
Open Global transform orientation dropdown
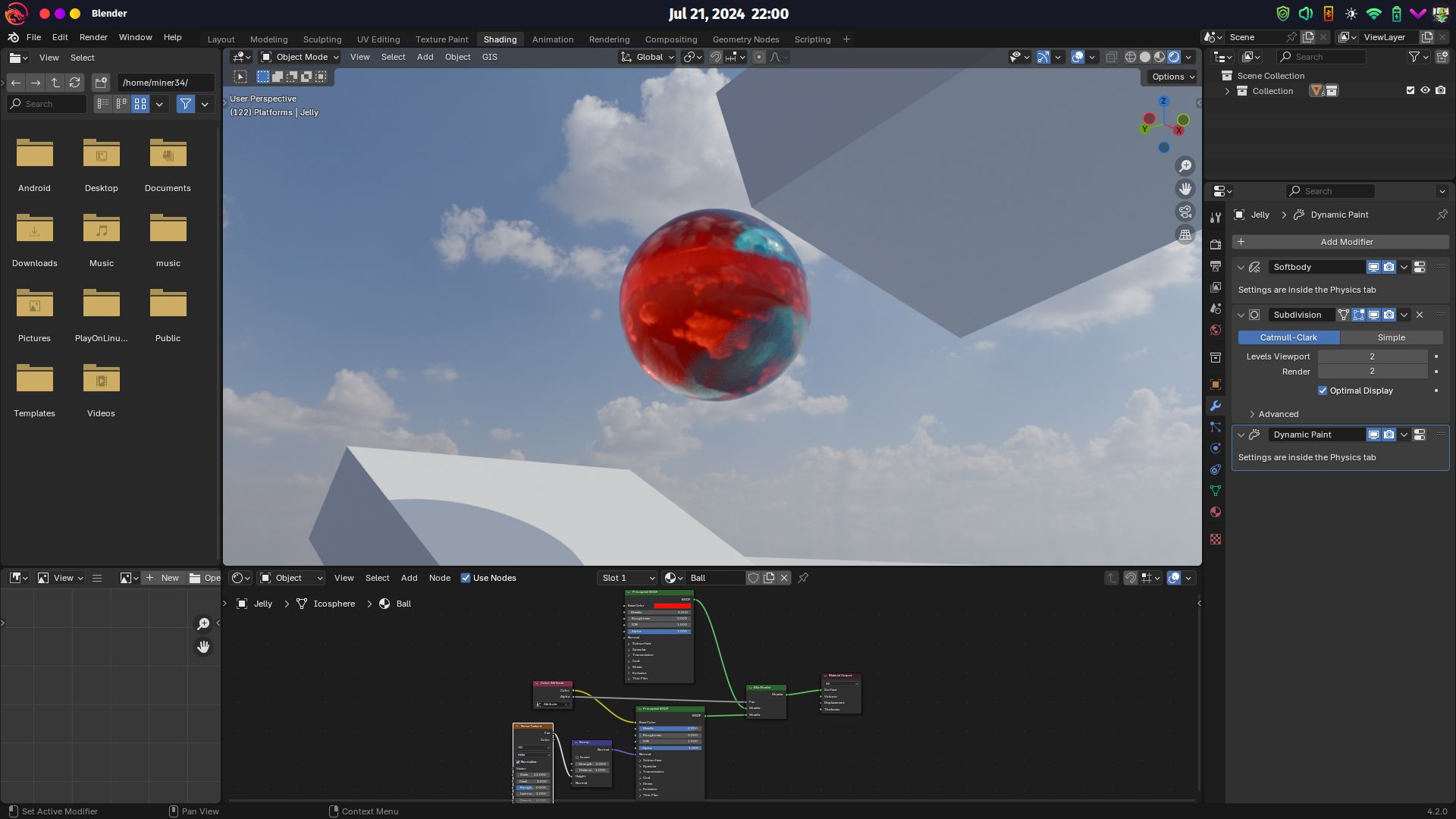point(647,57)
